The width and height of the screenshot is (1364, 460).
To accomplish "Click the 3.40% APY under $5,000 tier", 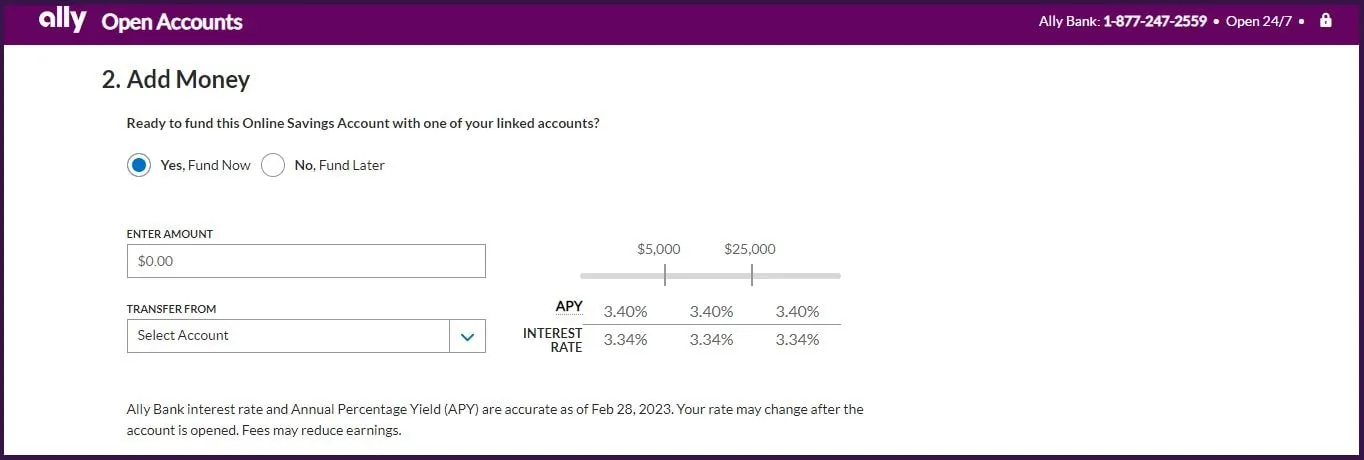I will 711,312.
